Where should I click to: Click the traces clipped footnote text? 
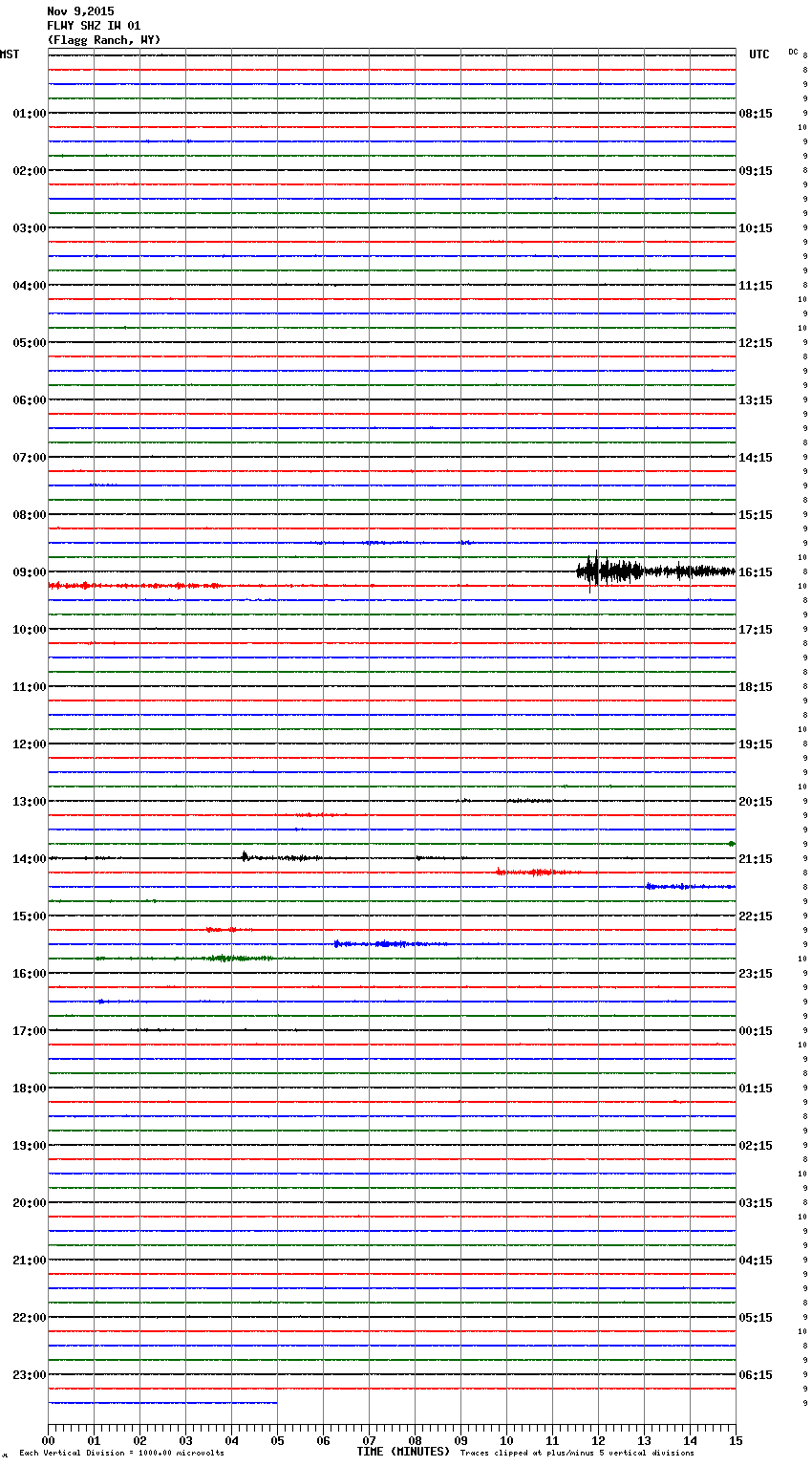[x=577, y=1454]
